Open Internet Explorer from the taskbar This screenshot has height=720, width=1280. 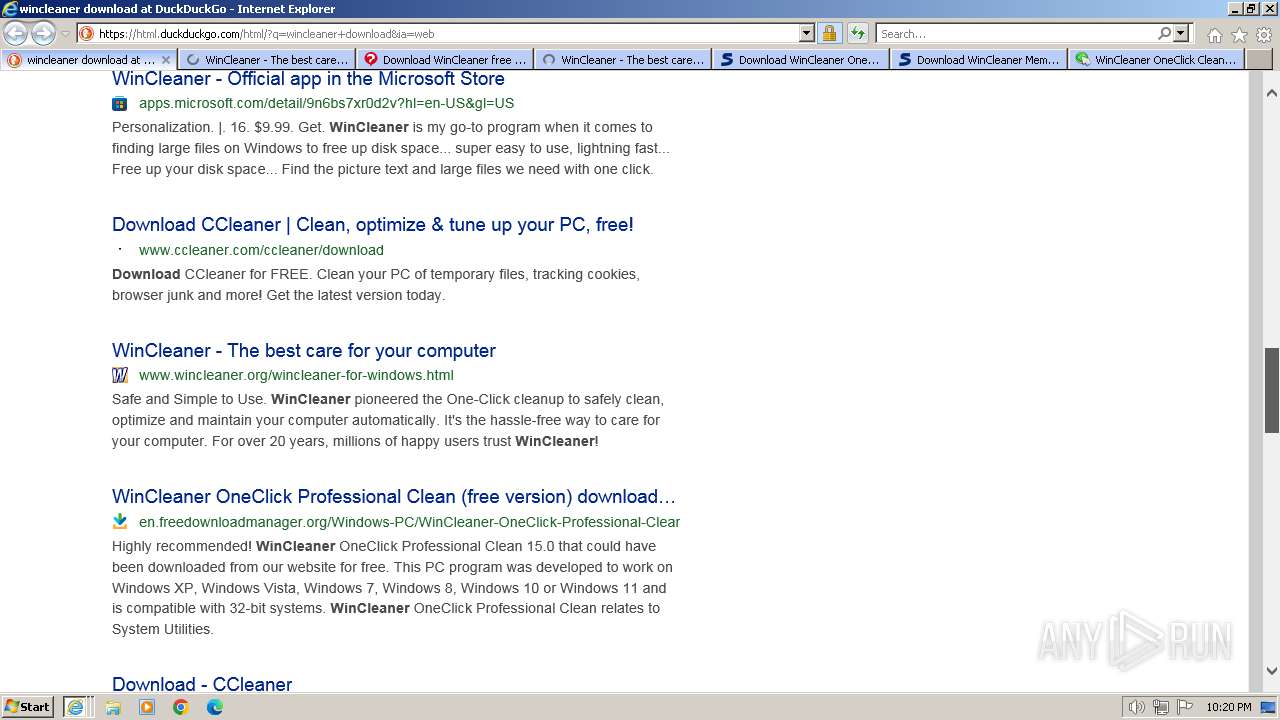(75, 707)
